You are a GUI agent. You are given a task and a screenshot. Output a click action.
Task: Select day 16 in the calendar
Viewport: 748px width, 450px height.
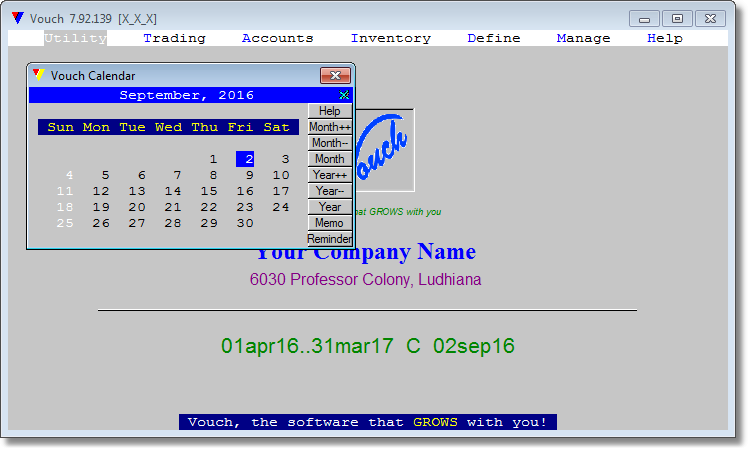245,191
